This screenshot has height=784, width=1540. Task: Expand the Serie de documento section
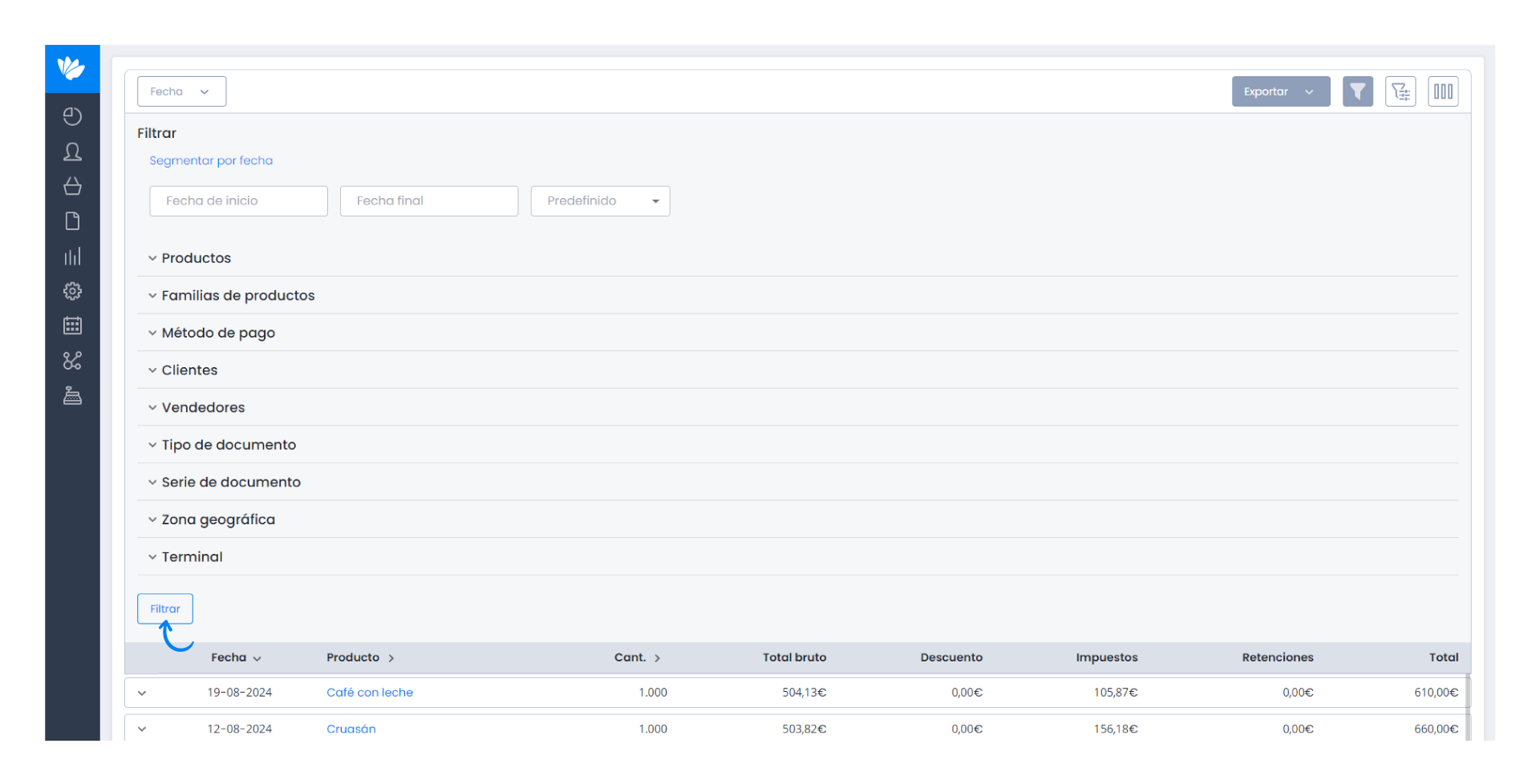click(797, 483)
